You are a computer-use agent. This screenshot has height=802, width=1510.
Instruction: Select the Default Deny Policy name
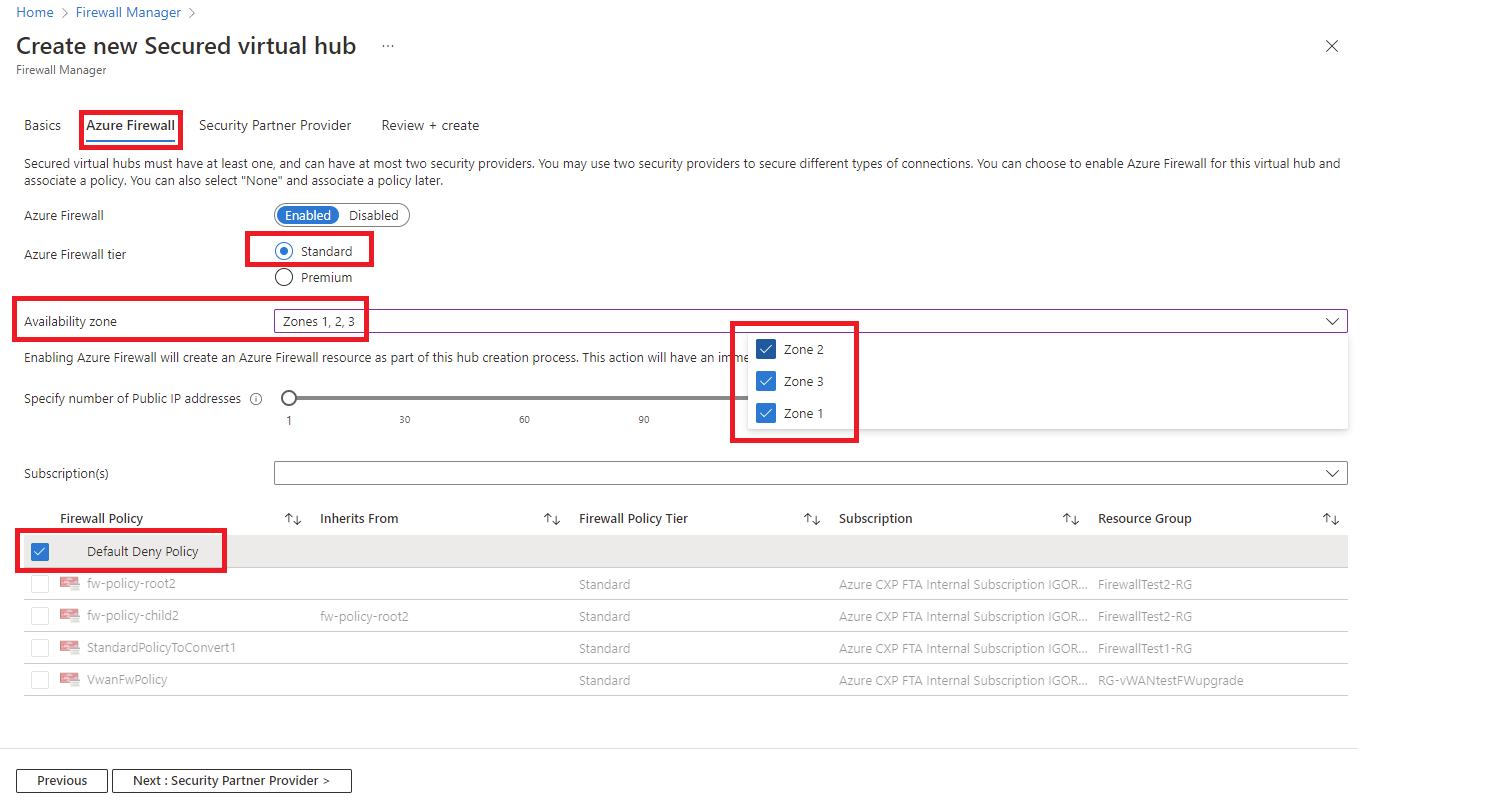(143, 552)
